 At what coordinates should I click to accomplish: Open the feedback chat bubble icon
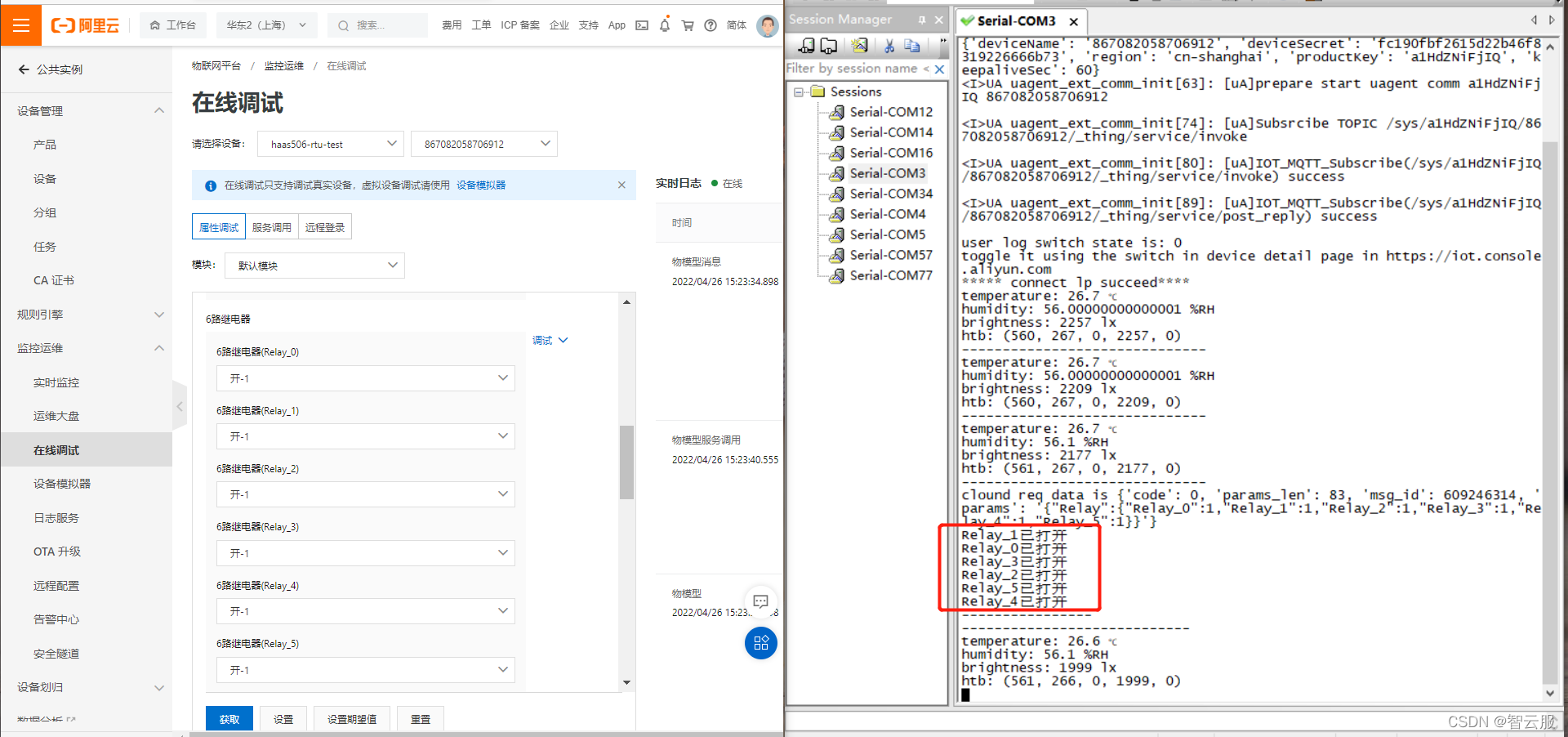click(760, 601)
